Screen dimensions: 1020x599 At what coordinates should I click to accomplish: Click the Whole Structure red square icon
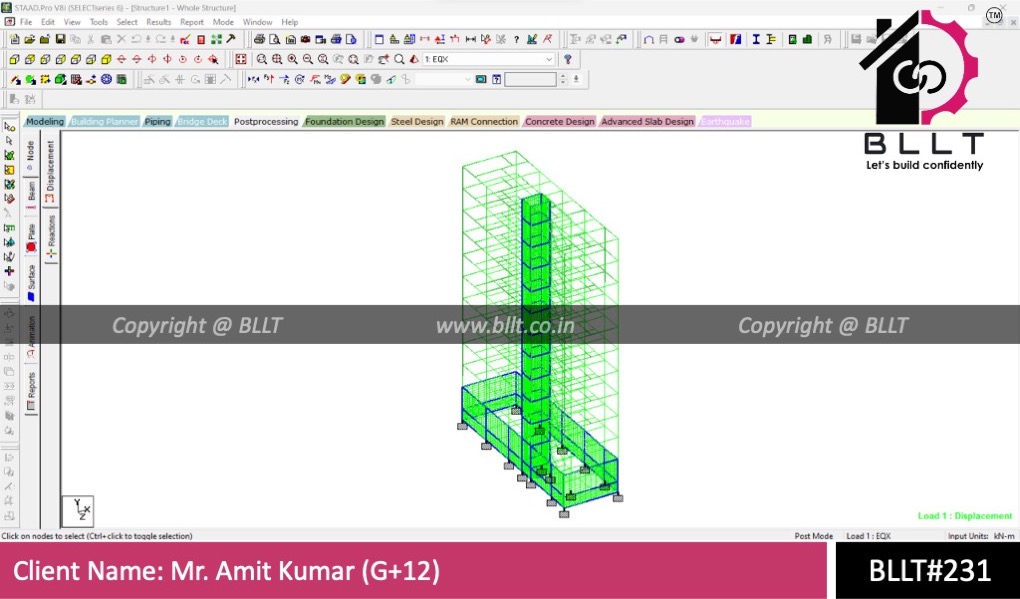[241, 59]
